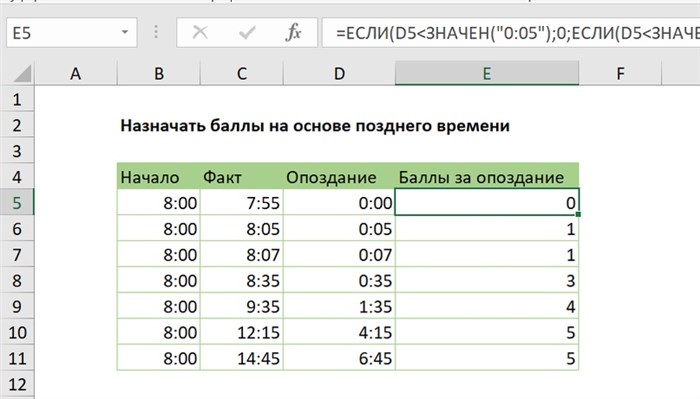Select column D header

click(339, 74)
